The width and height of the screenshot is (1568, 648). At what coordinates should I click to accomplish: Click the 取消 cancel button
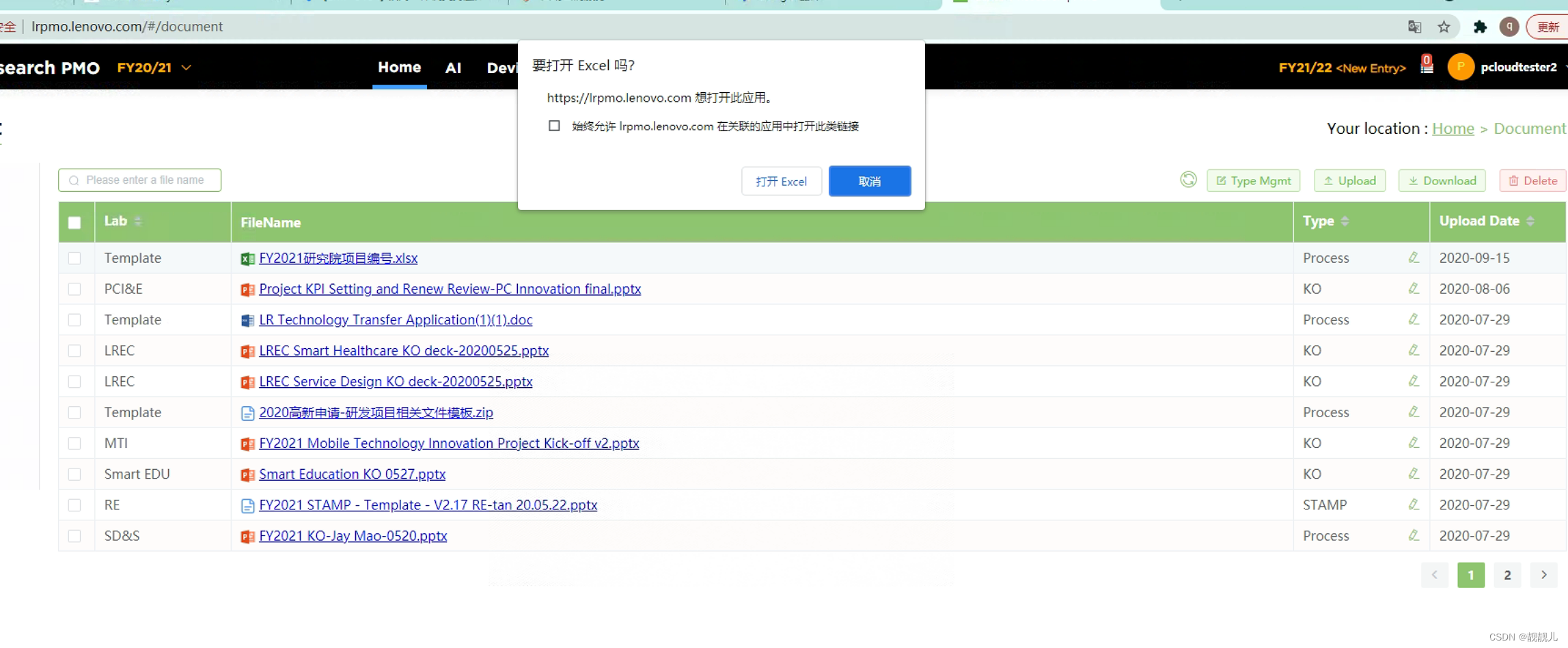(870, 181)
